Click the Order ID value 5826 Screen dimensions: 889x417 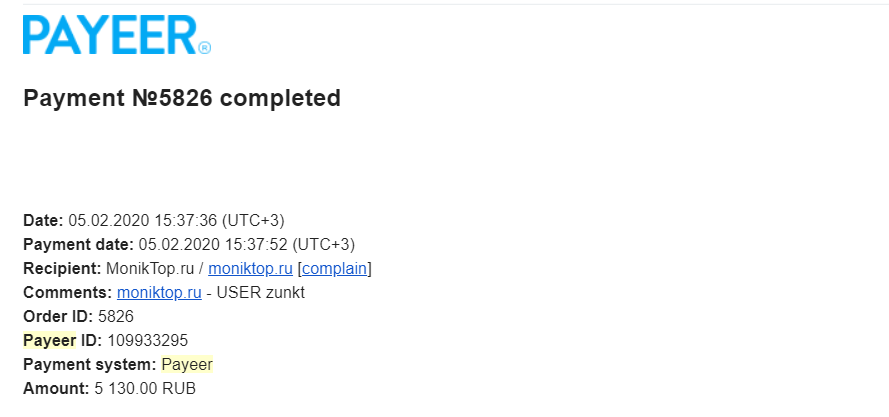click(x=116, y=316)
